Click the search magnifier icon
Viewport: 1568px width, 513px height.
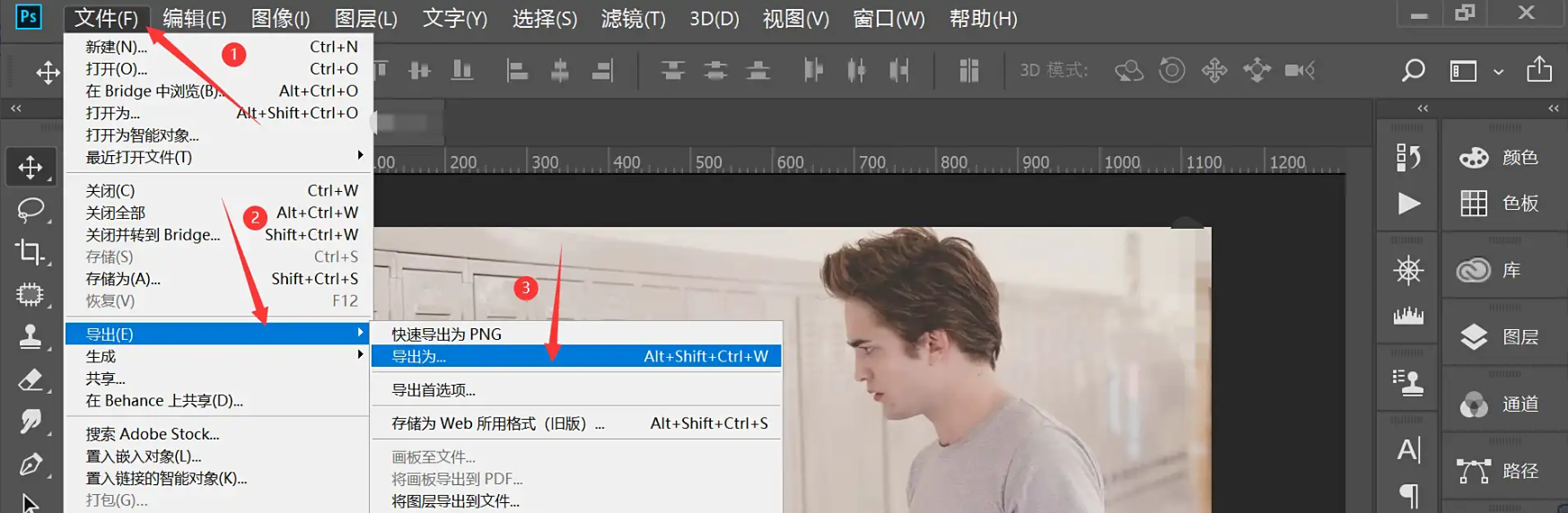coord(1413,70)
